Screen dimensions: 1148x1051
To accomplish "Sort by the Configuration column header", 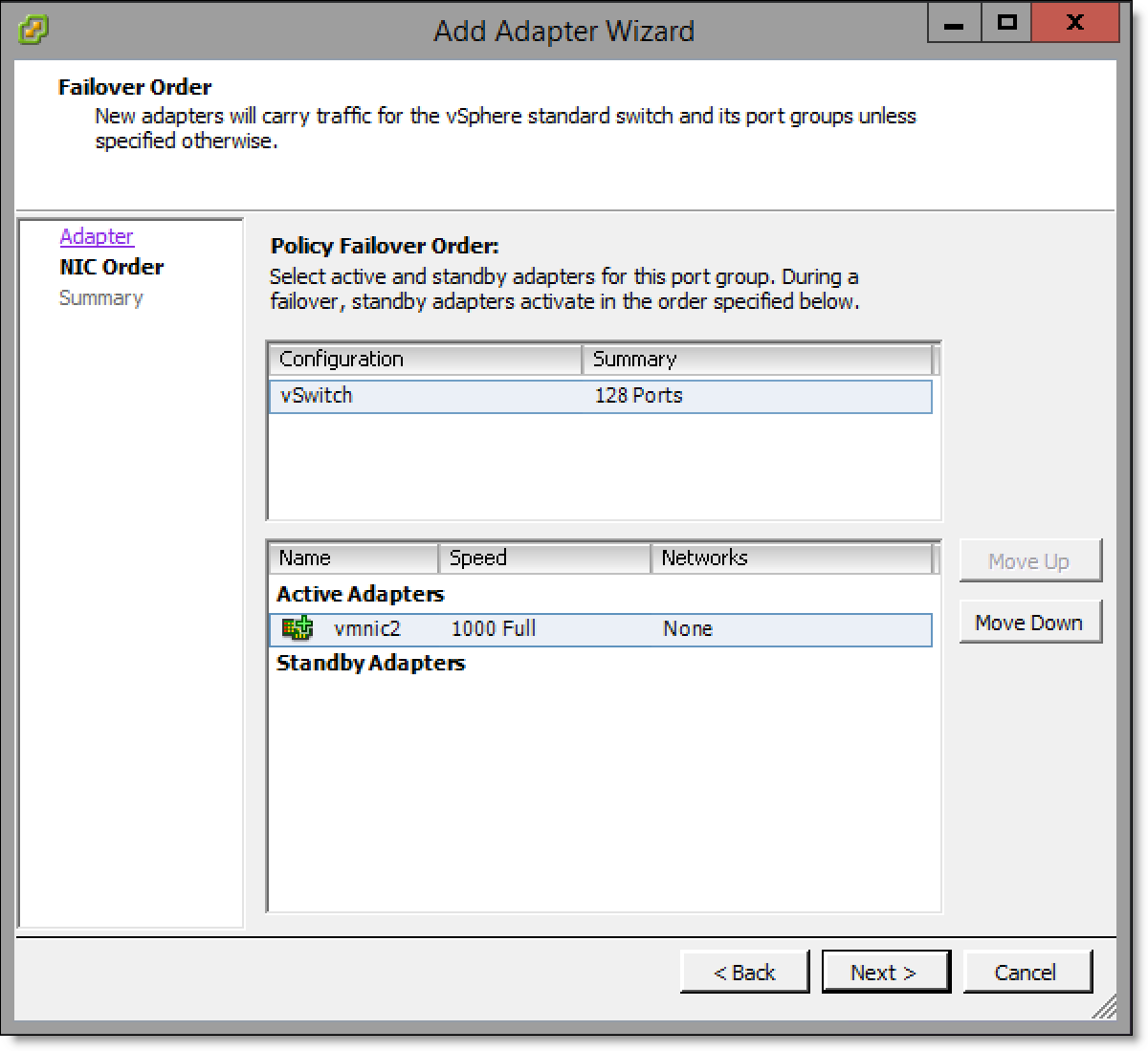I will (425, 360).
